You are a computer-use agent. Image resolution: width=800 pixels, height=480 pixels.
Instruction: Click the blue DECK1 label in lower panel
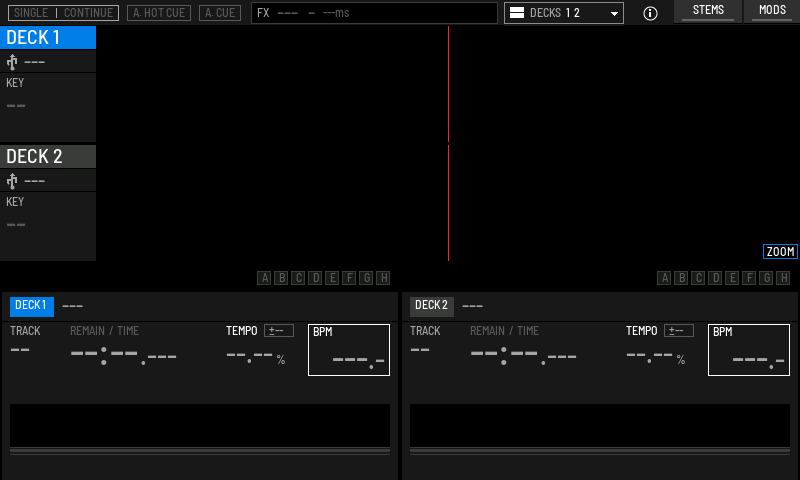[32, 306]
